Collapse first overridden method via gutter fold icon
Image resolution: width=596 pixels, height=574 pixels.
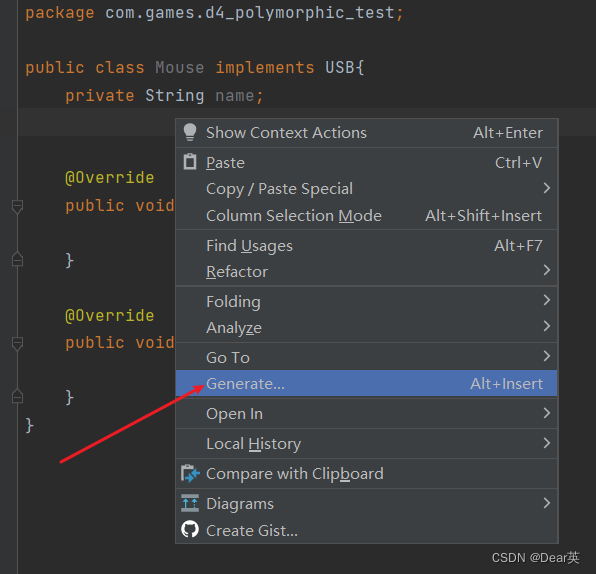(17, 206)
